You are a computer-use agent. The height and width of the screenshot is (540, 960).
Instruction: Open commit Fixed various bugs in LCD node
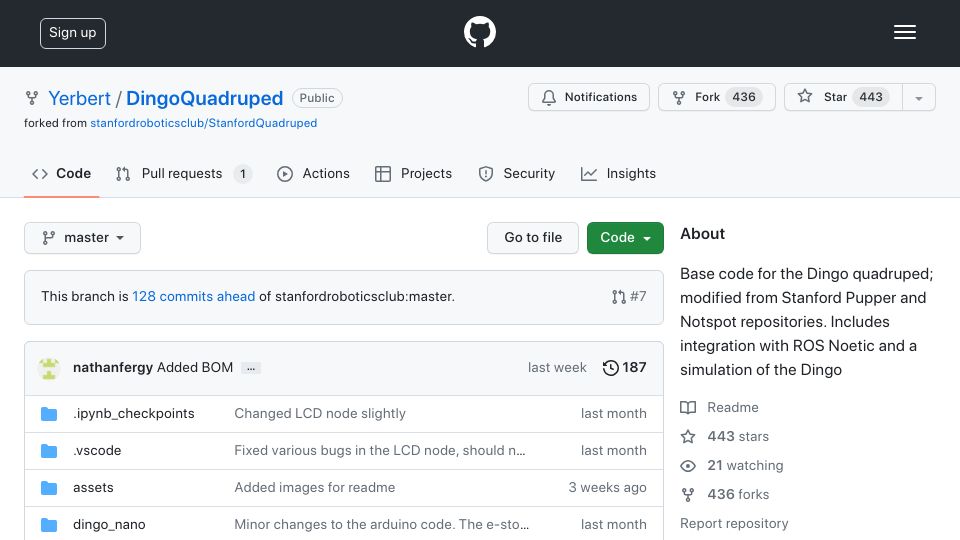tap(380, 451)
